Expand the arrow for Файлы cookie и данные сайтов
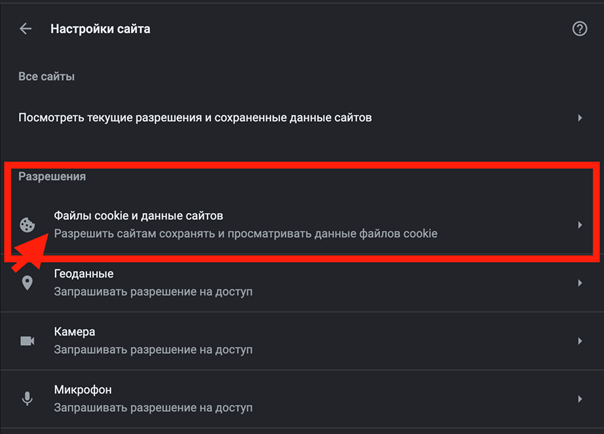The height and width of the screenshot is (434, 604). [580, 225]
